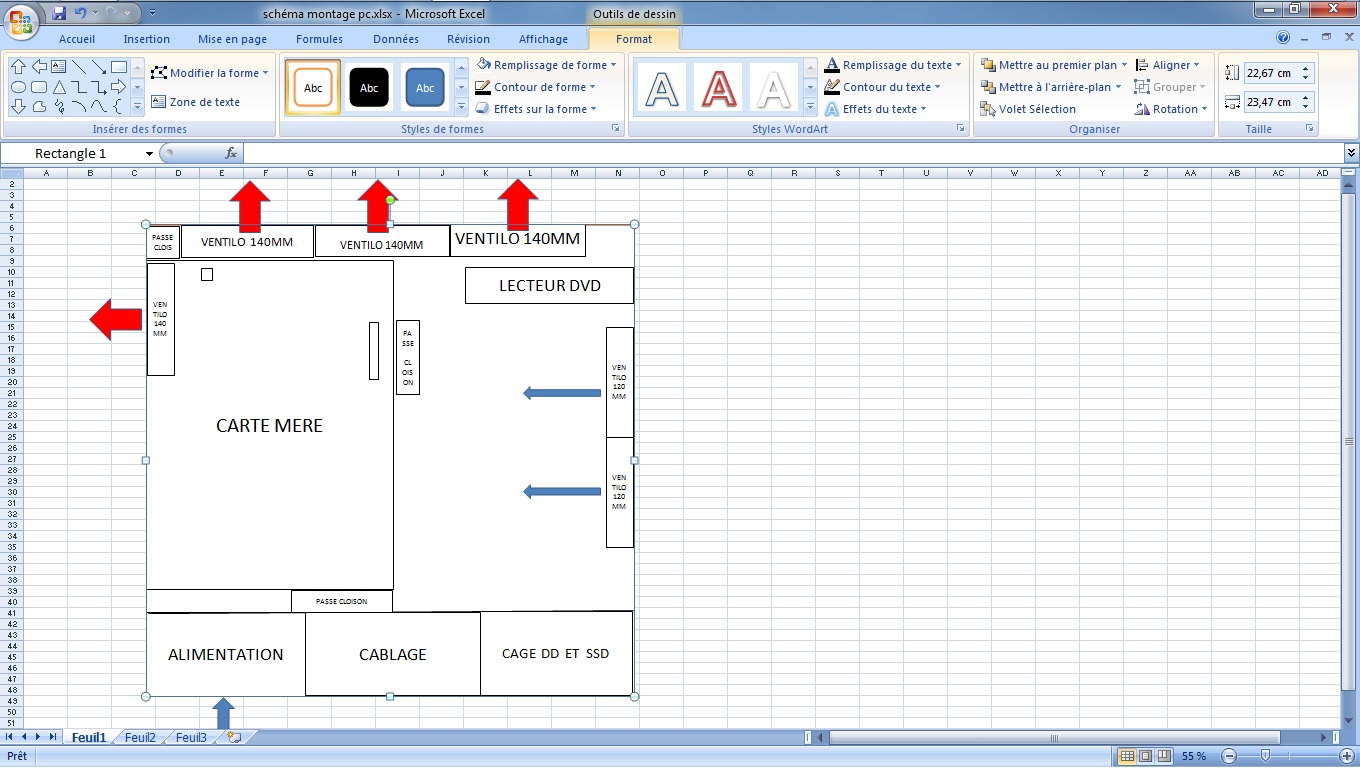Undo the last action

[81, 13]
